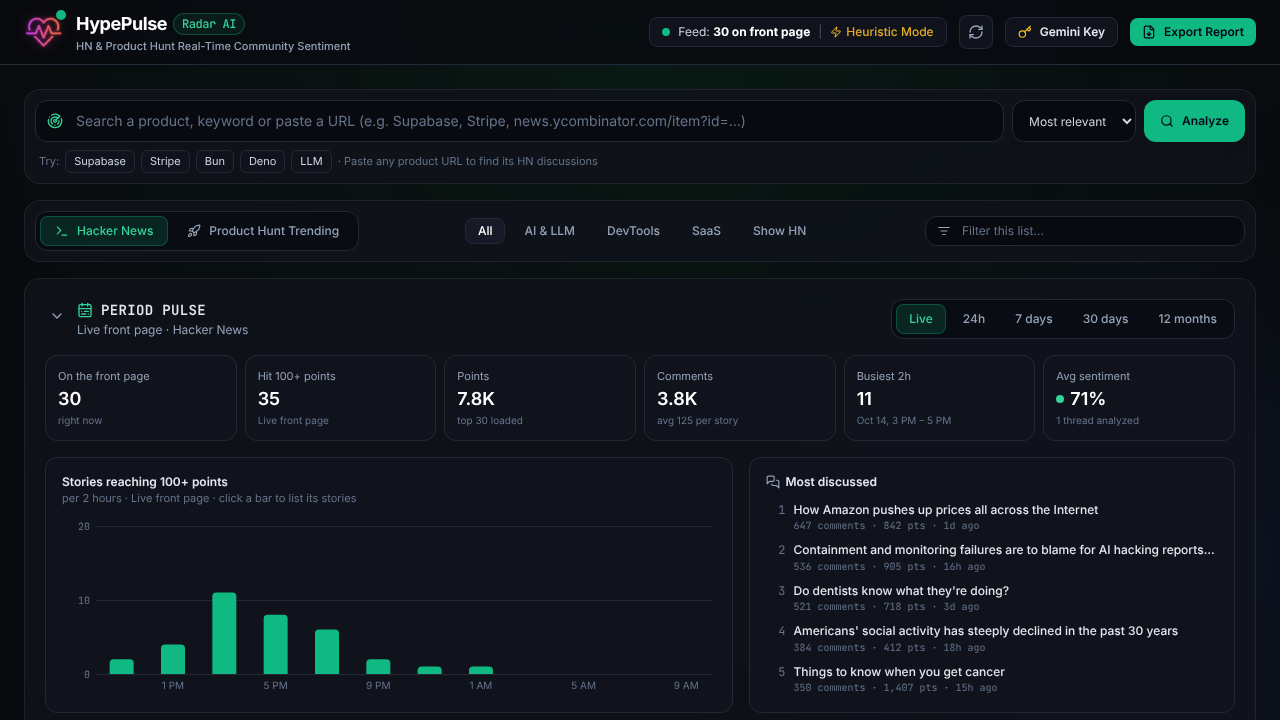The height and width of the screenshot is (720, 1280).
Task: Collapse the Period Pulse section chevron
Action: click(57, 316)
